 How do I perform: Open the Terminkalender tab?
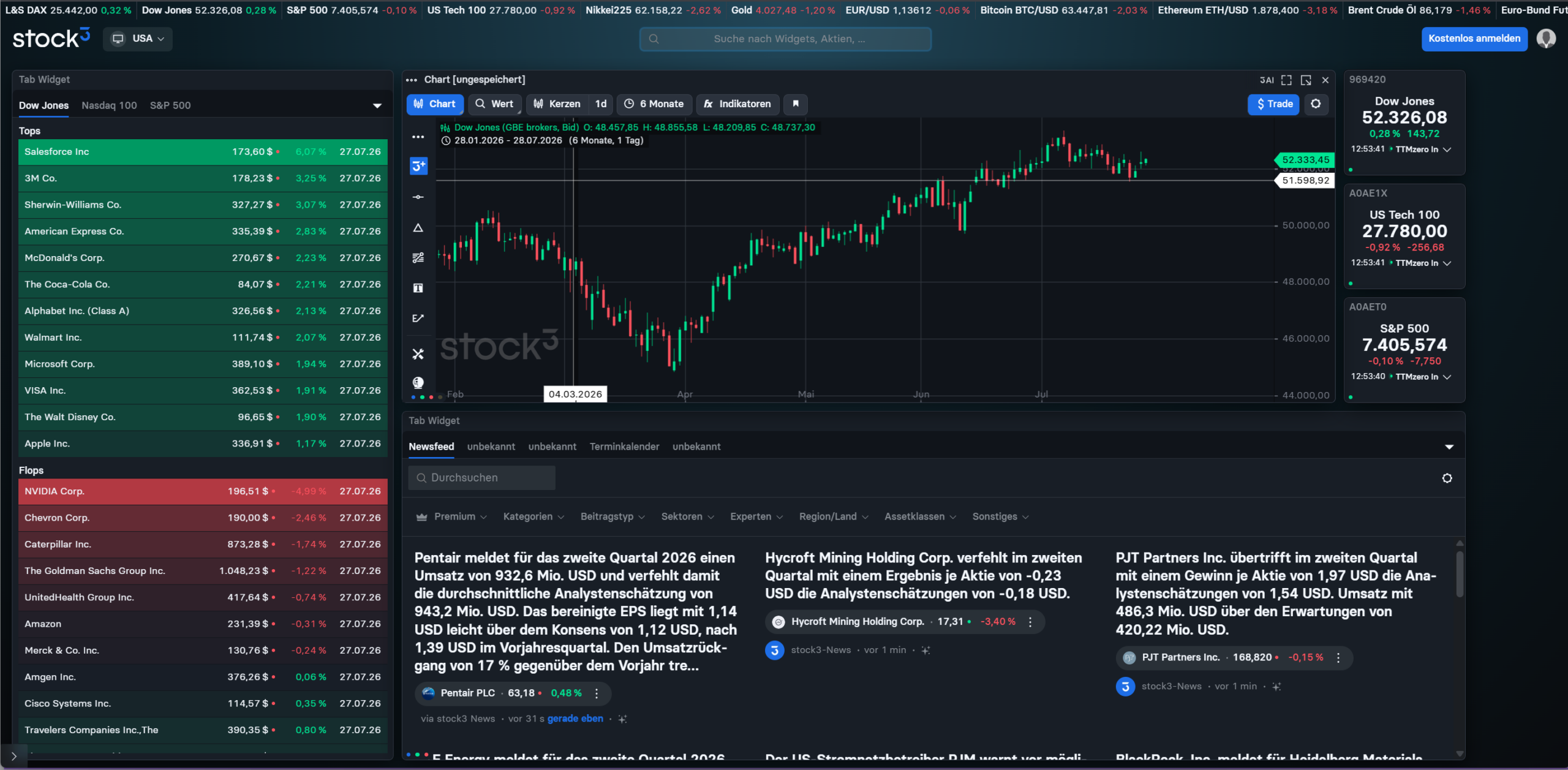point(624,447)
